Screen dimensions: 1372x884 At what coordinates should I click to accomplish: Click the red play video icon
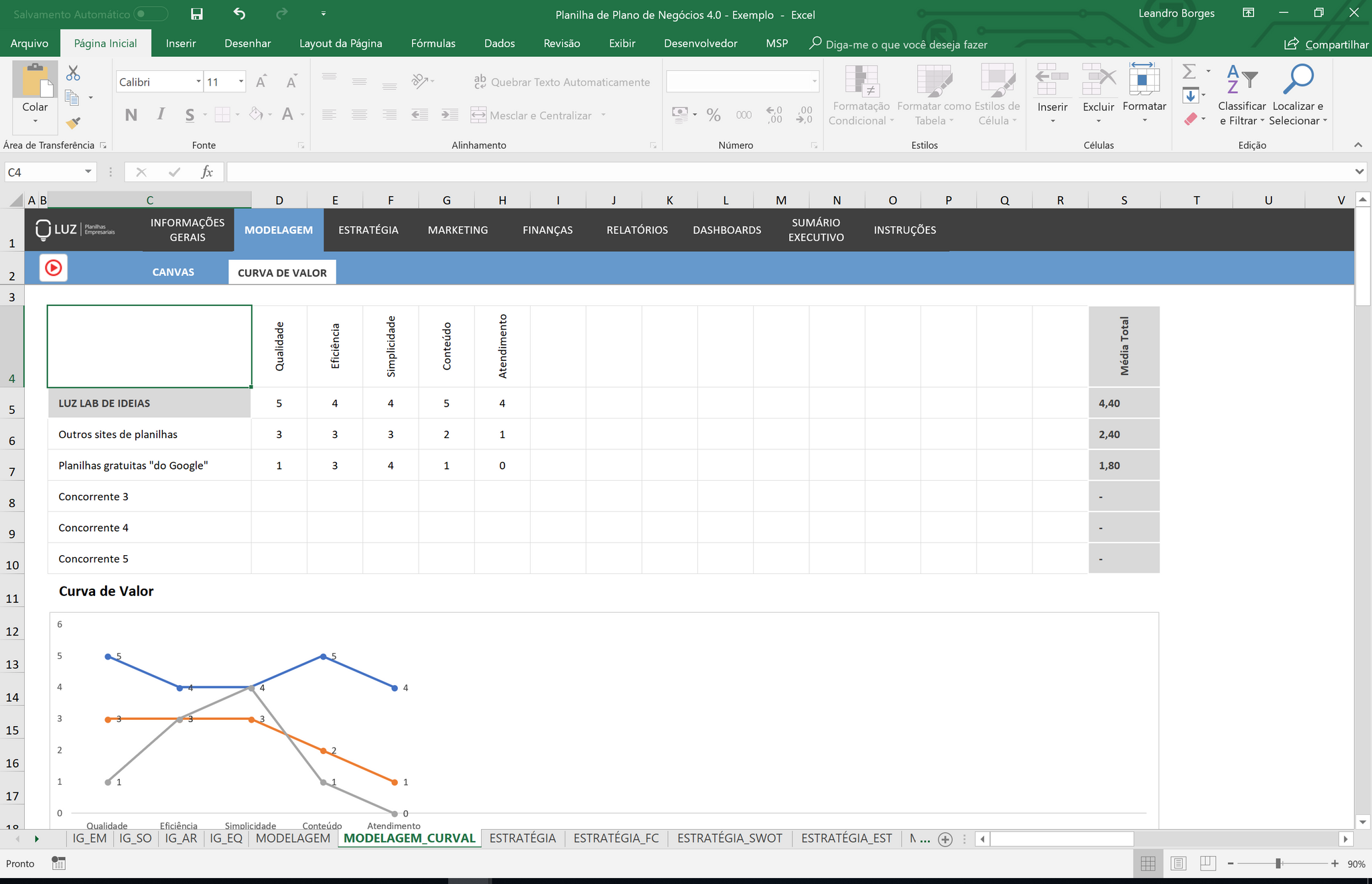point(54,268)
